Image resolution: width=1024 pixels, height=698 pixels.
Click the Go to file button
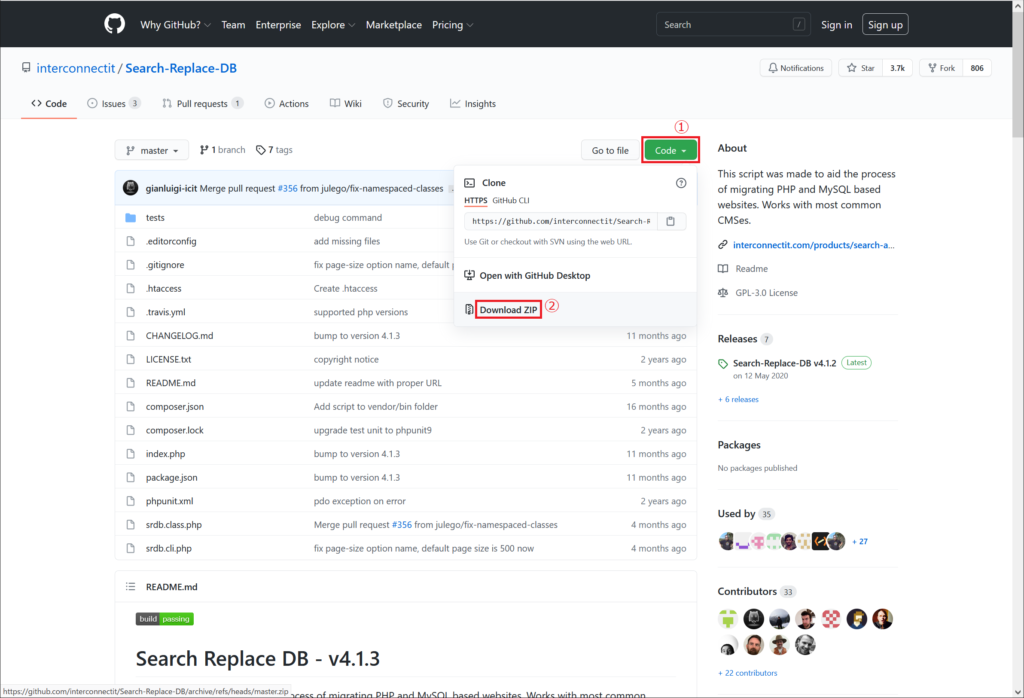click(610, 150)
